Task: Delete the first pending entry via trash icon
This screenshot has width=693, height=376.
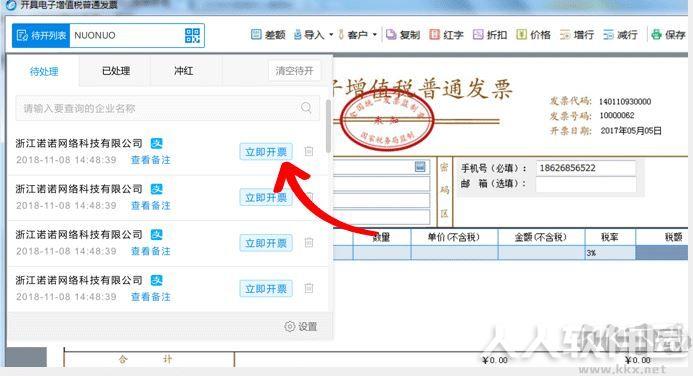Action: 309,152
